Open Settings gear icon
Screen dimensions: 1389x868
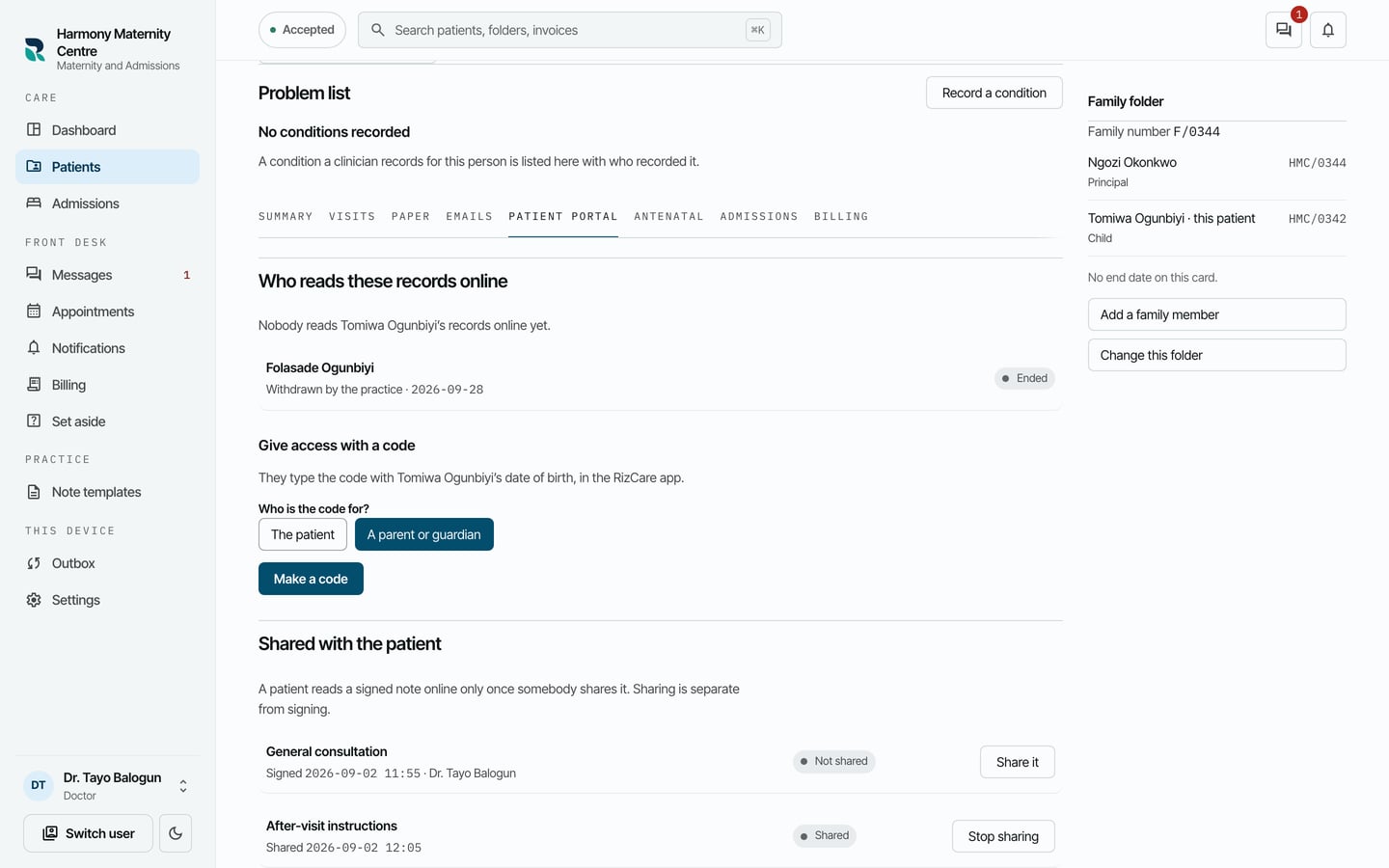click(x=34, y=600)
